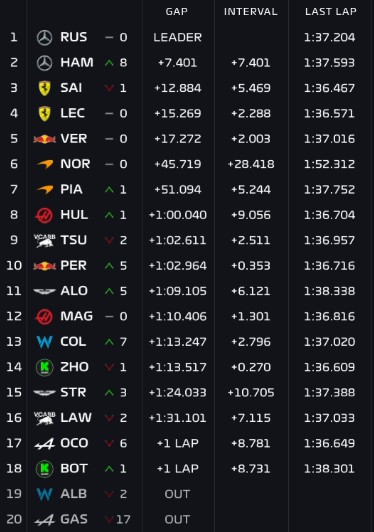This screenshot has height=532, width=374.
Task: Select the INTERVAL column header
Action: (251, 12)
